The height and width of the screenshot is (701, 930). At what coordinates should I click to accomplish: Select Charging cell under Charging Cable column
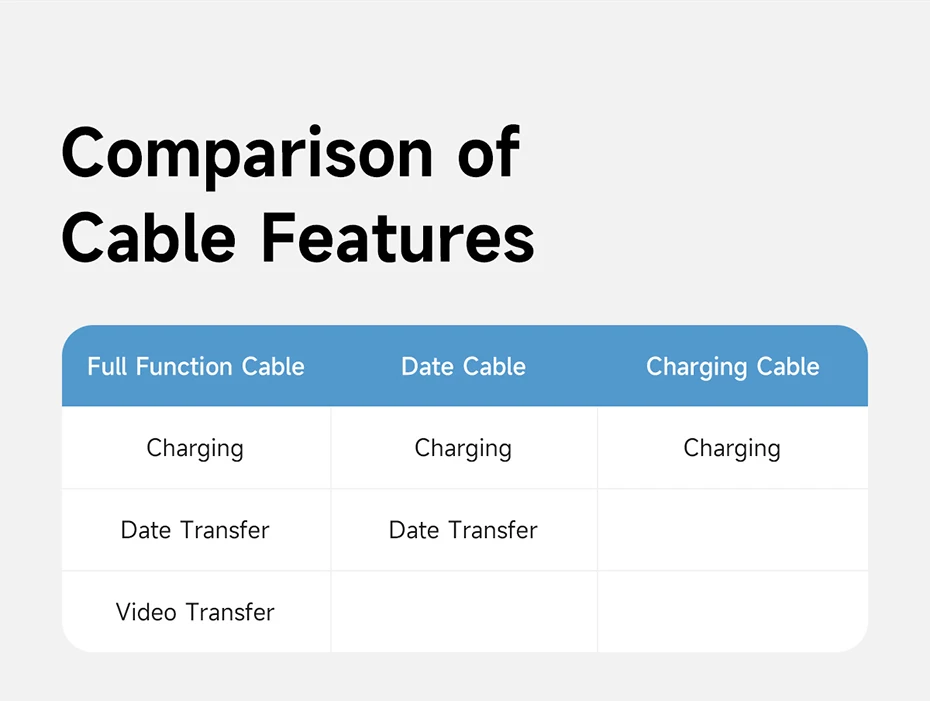point(732,448)
